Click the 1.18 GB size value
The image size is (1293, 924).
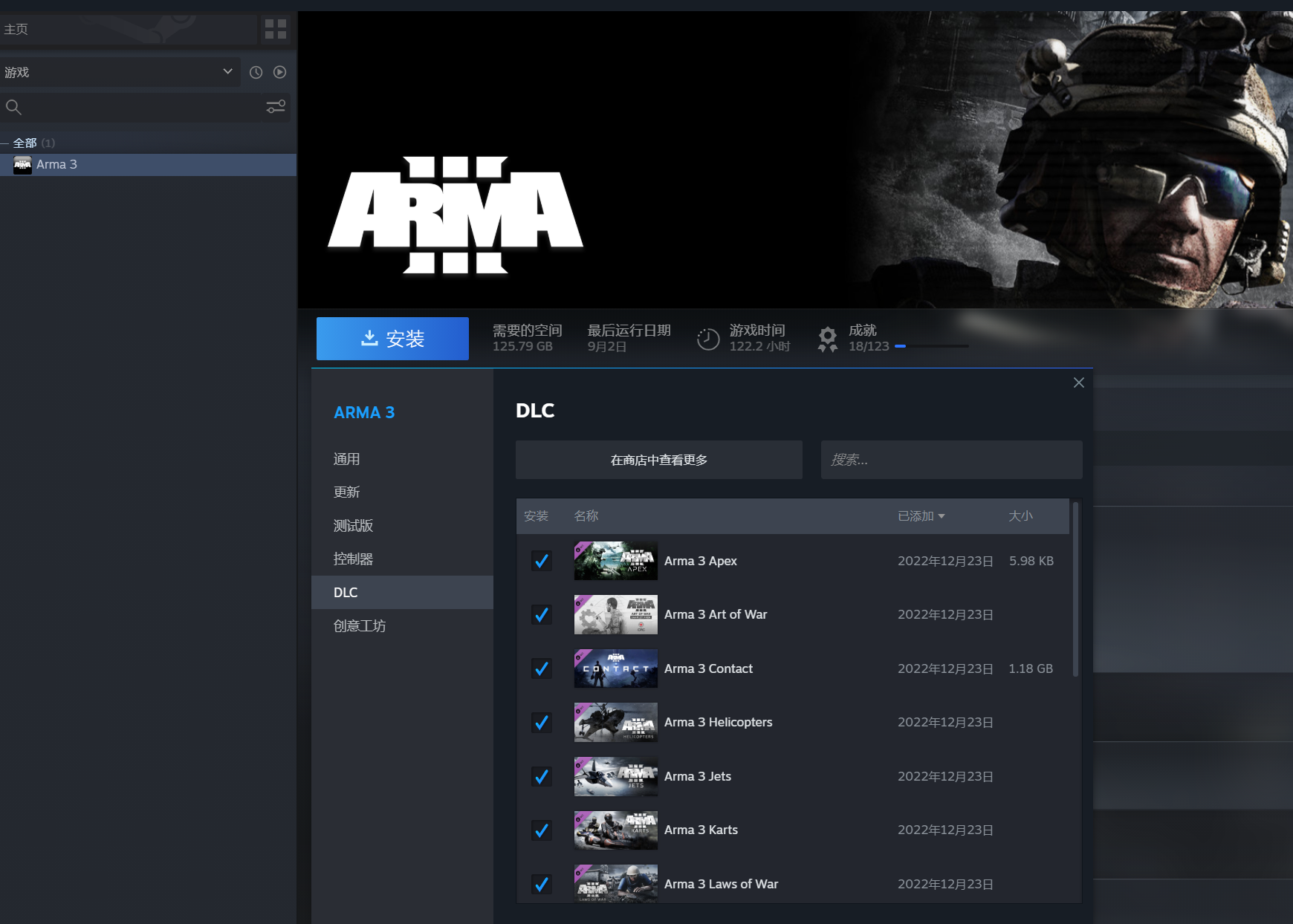tap(1031, 668)
